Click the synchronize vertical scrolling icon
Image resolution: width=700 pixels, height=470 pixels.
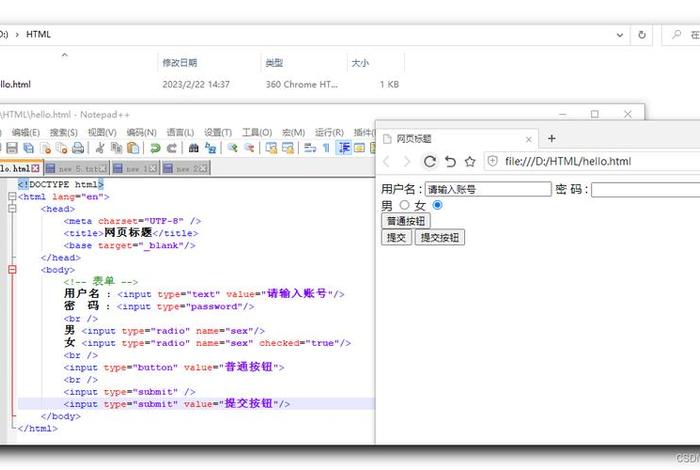click(x=271, y=148)
